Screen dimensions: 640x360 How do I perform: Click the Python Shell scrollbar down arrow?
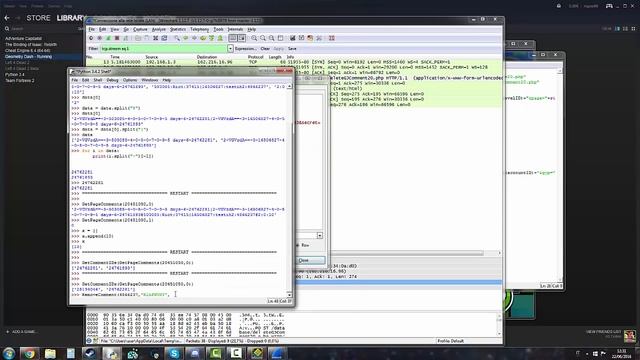coord(289,294)
